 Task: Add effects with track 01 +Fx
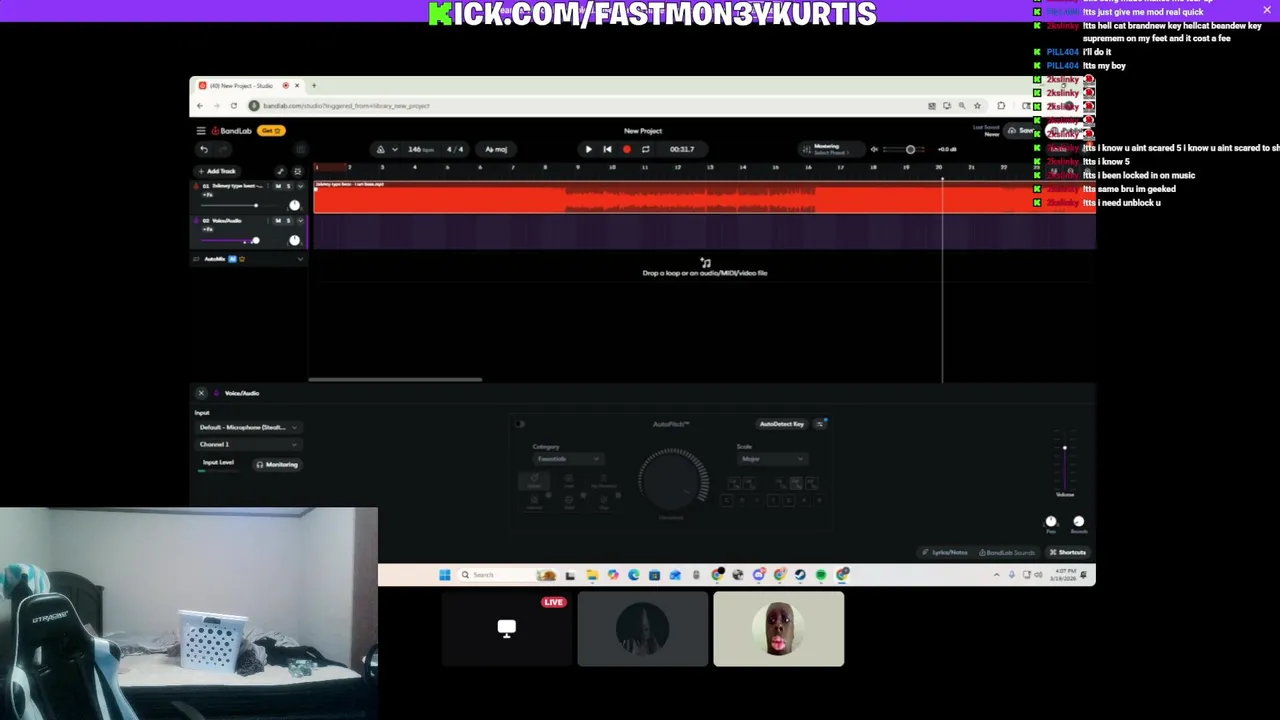pyautogui.click(x=208, y=195)
